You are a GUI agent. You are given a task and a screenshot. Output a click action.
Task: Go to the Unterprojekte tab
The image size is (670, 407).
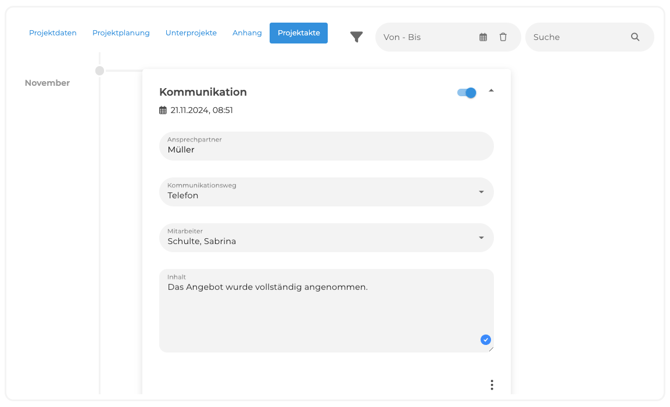point(191,33)
